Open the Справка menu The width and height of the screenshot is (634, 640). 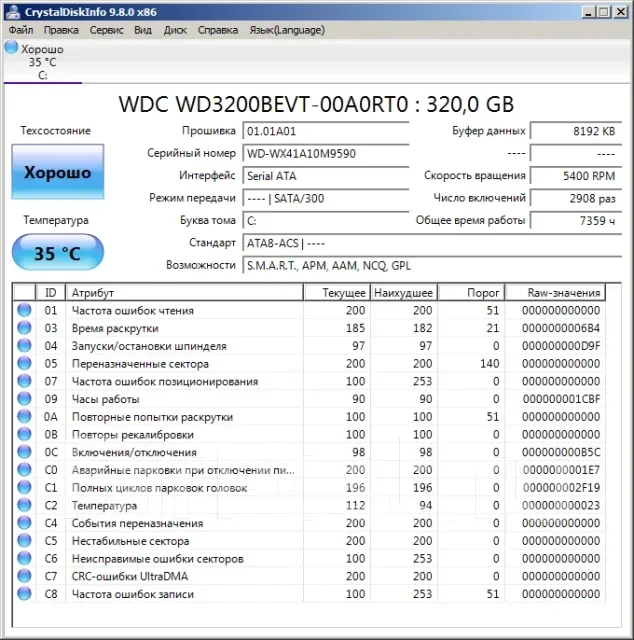(x=218, y=30)
